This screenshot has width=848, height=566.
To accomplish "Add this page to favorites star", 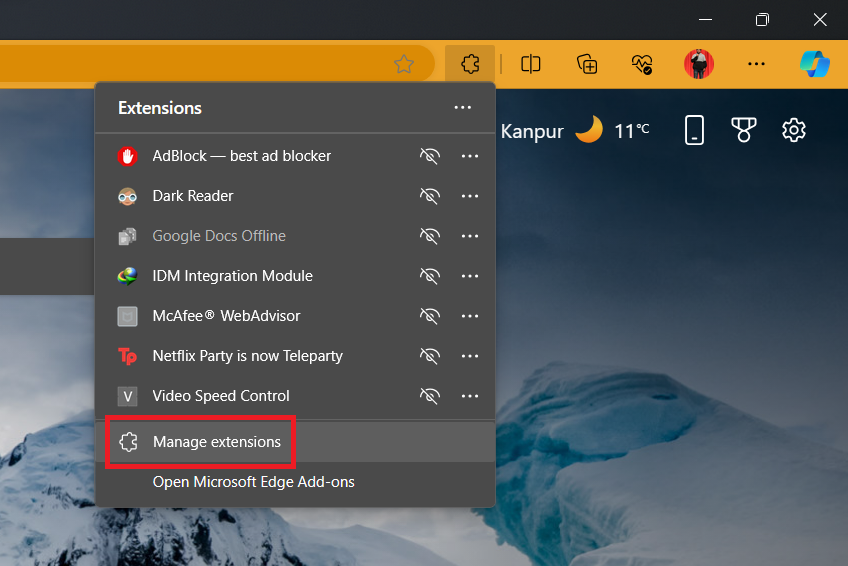I will (404, 64).
